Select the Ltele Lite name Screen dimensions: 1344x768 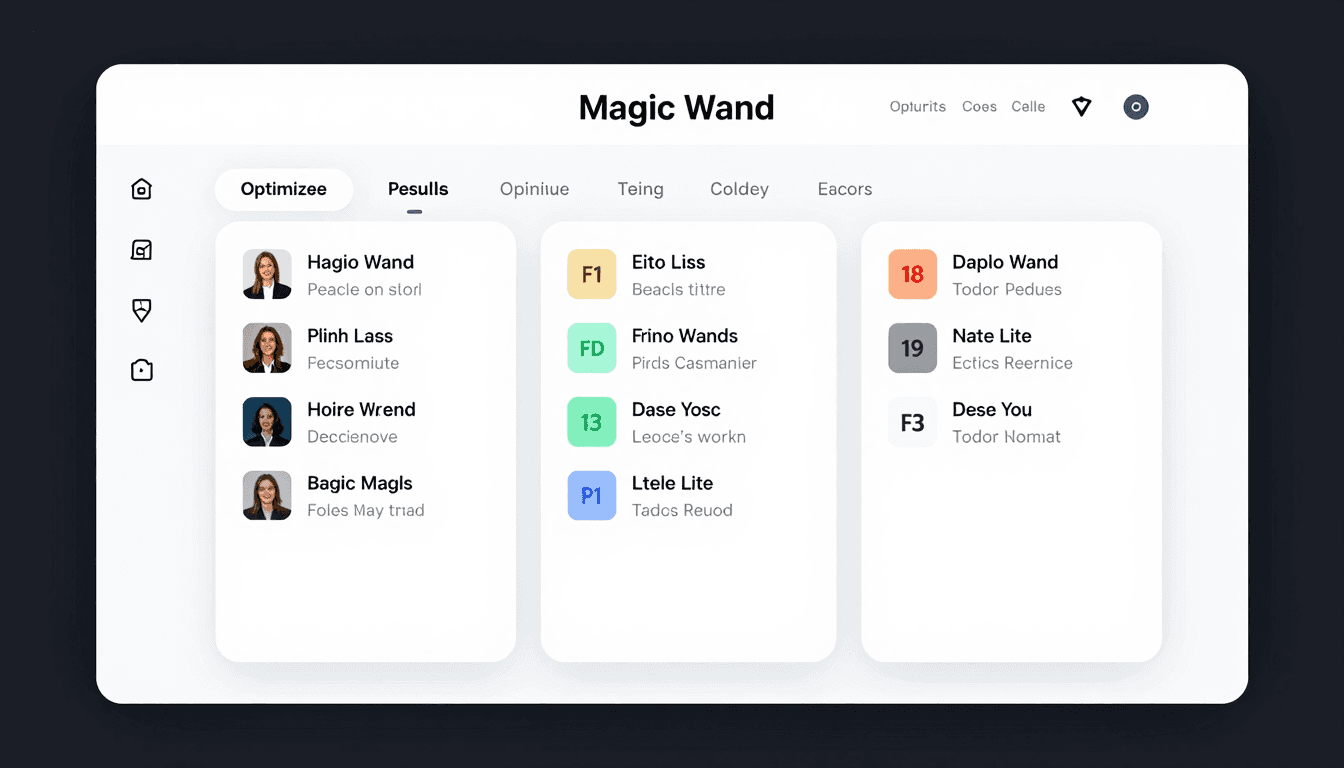coord(673,483)
